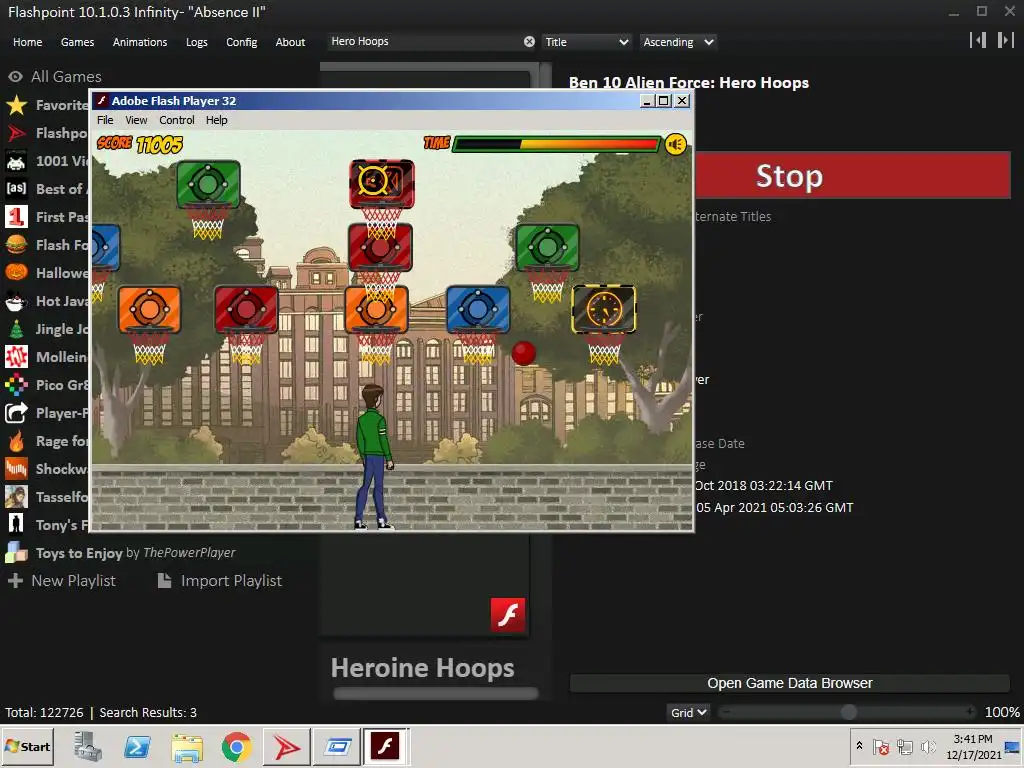
Task: Click the Ben character in the game
Action: 374,456
